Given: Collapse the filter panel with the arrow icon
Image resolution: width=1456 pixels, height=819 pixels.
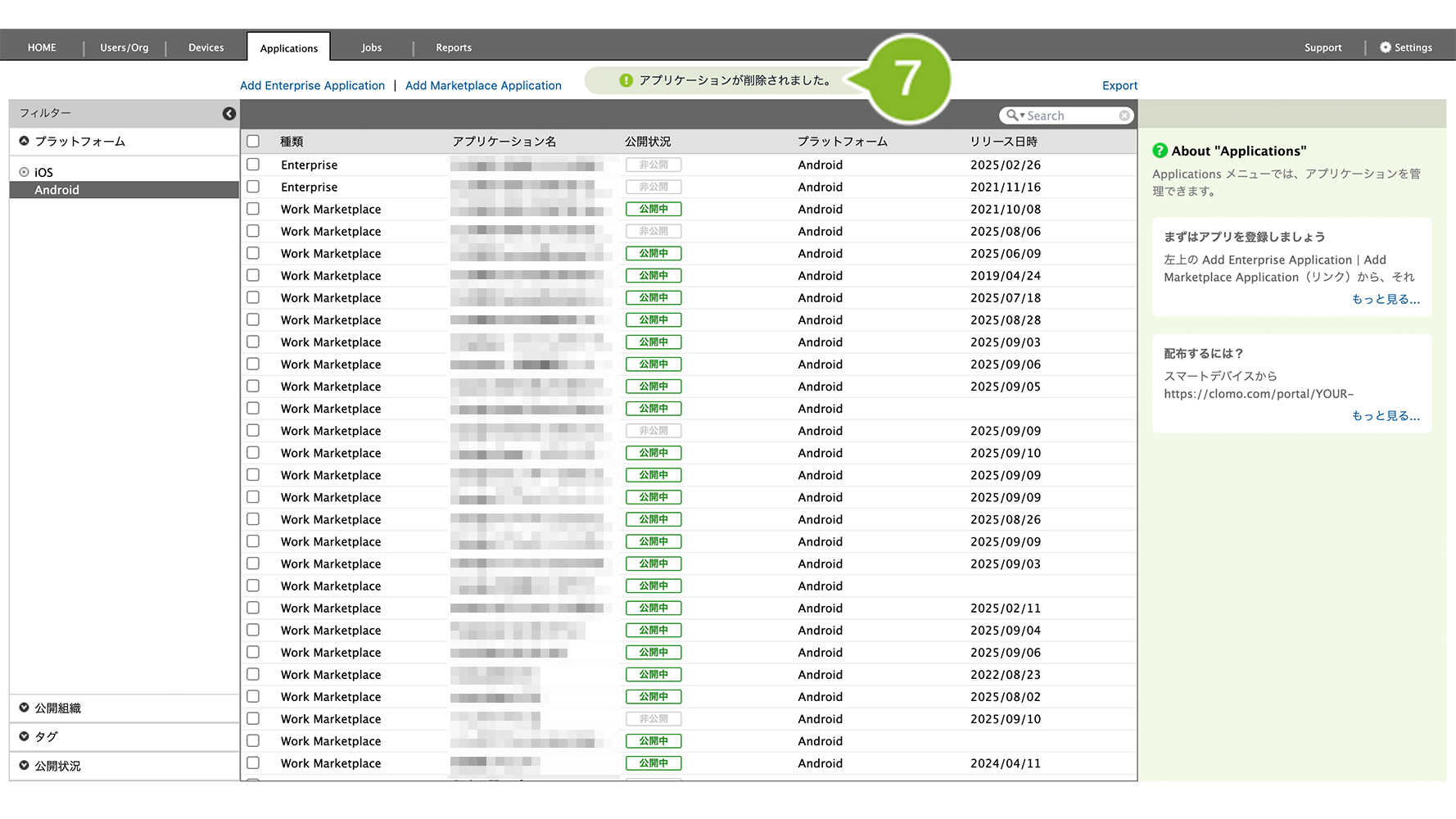Looking at the screenshot, I should (229, 114).
